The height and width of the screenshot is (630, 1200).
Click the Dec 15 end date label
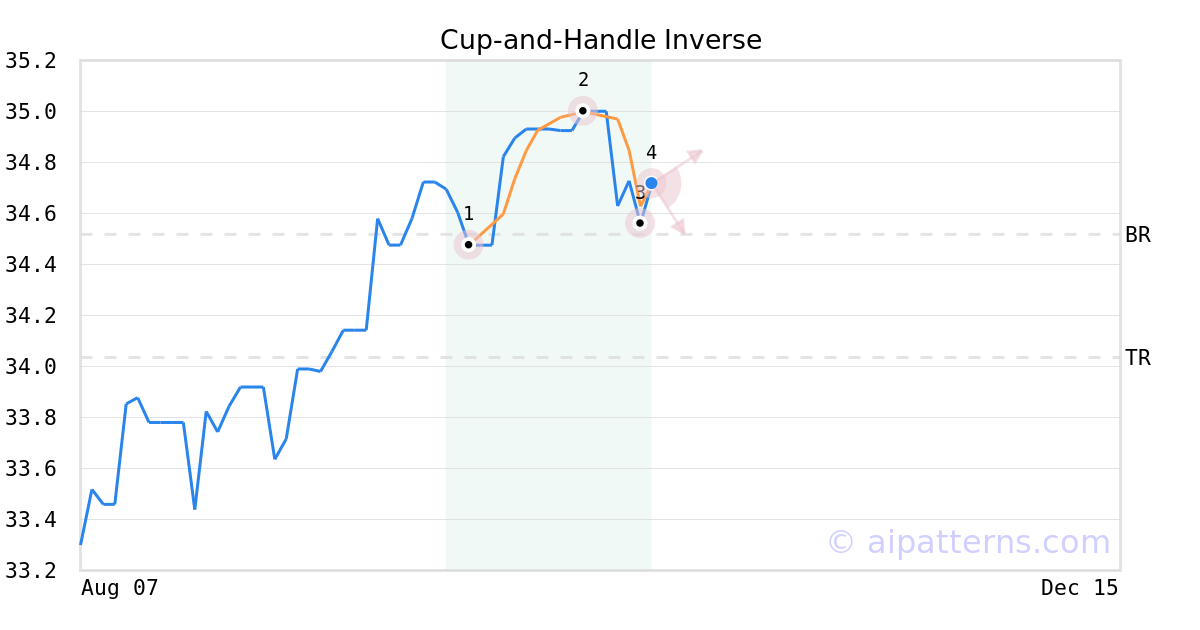1079,588
